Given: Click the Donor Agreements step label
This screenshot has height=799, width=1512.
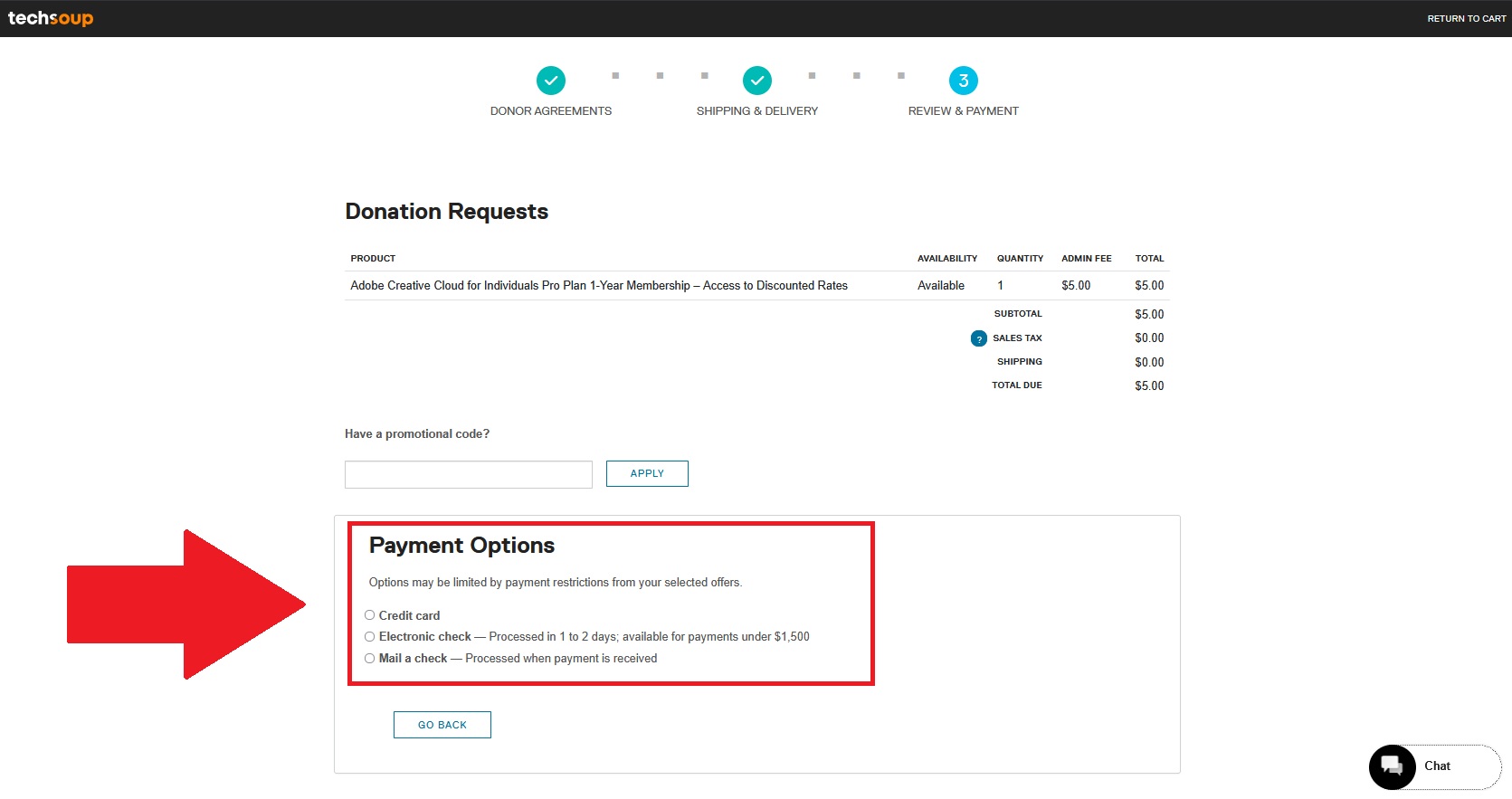Looking at the screenshot, I should (x=551, y=110).
